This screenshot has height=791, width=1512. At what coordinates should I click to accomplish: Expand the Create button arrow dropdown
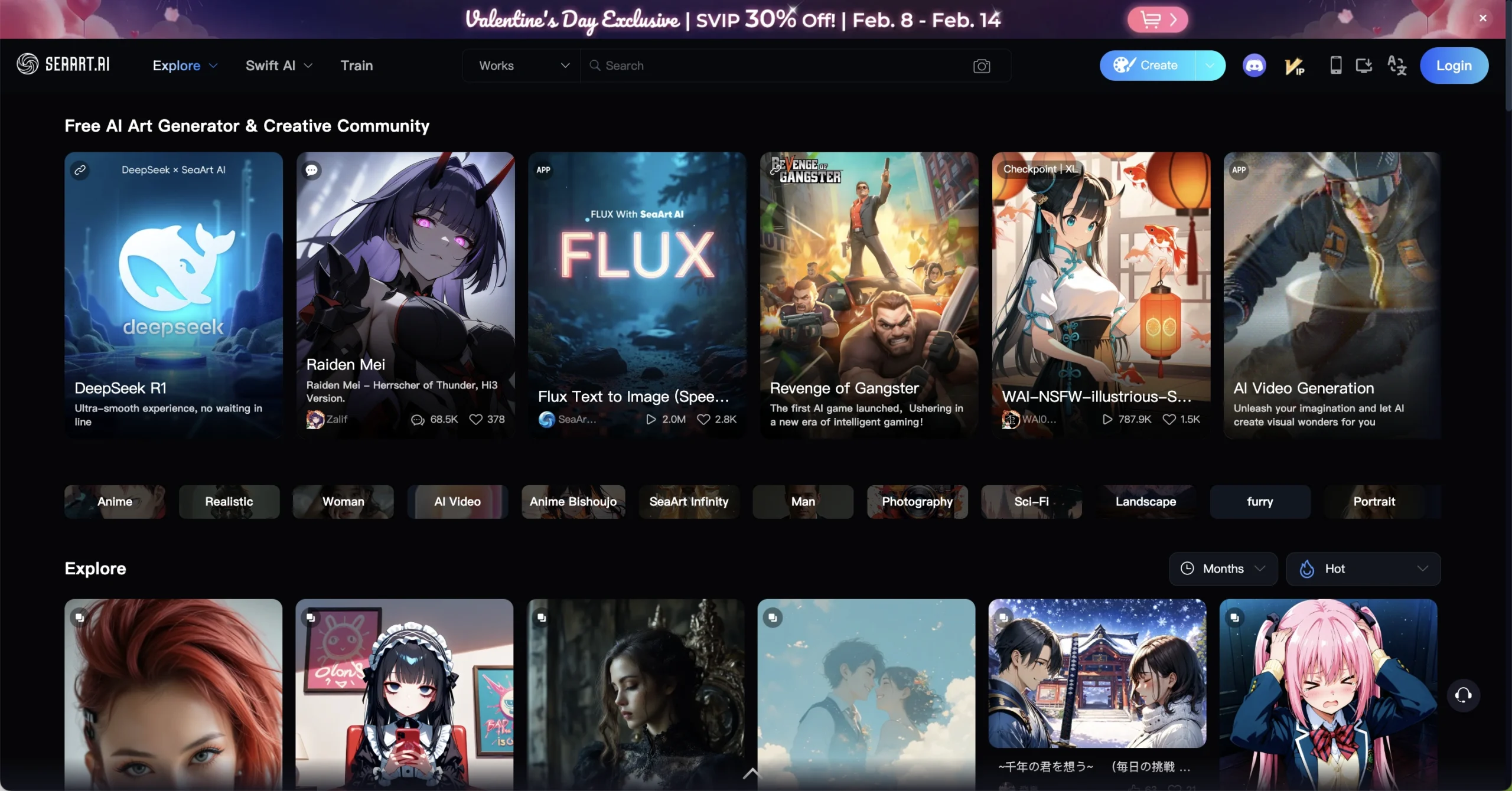1210,66
